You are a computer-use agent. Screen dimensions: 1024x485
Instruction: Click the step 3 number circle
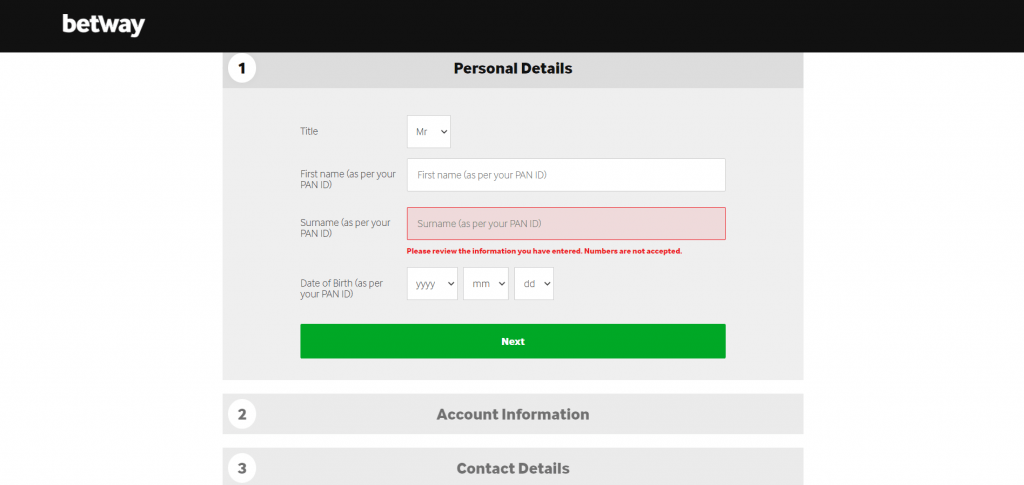tap(242, 467)
